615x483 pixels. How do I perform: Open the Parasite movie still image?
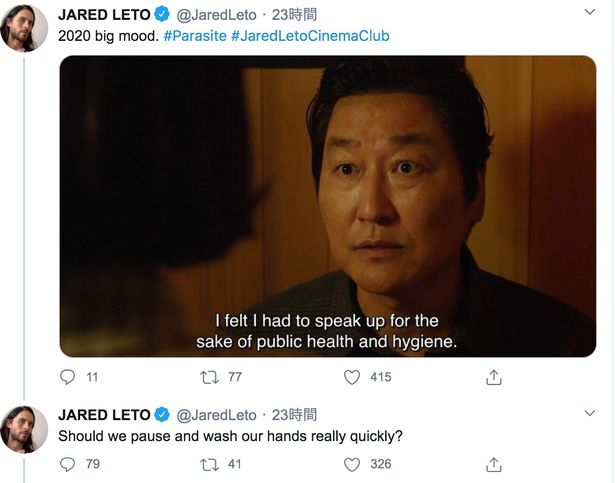pos(328,206)
